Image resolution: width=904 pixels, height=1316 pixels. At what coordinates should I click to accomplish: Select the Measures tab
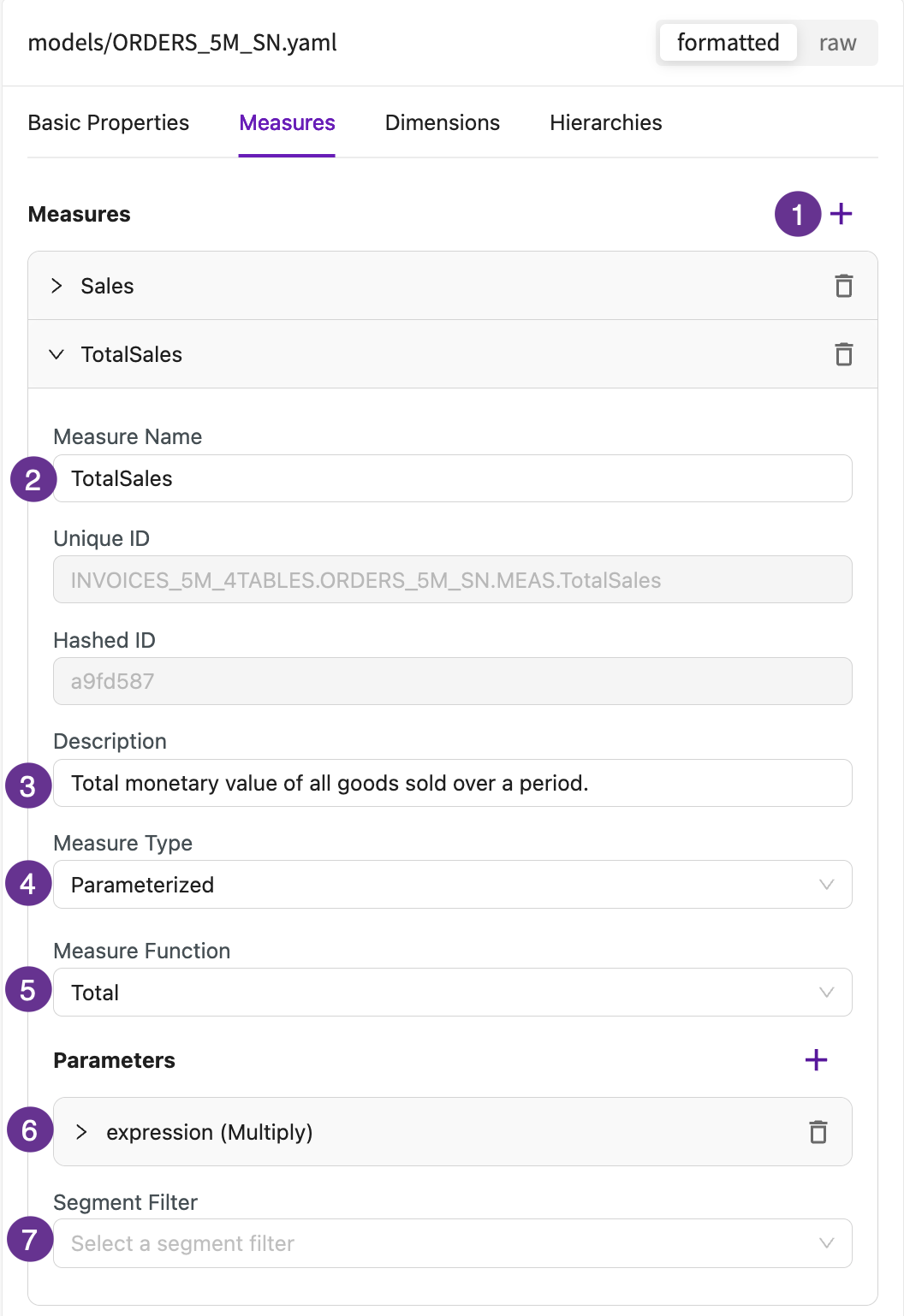pyautogui.click(x=287, y=123)
